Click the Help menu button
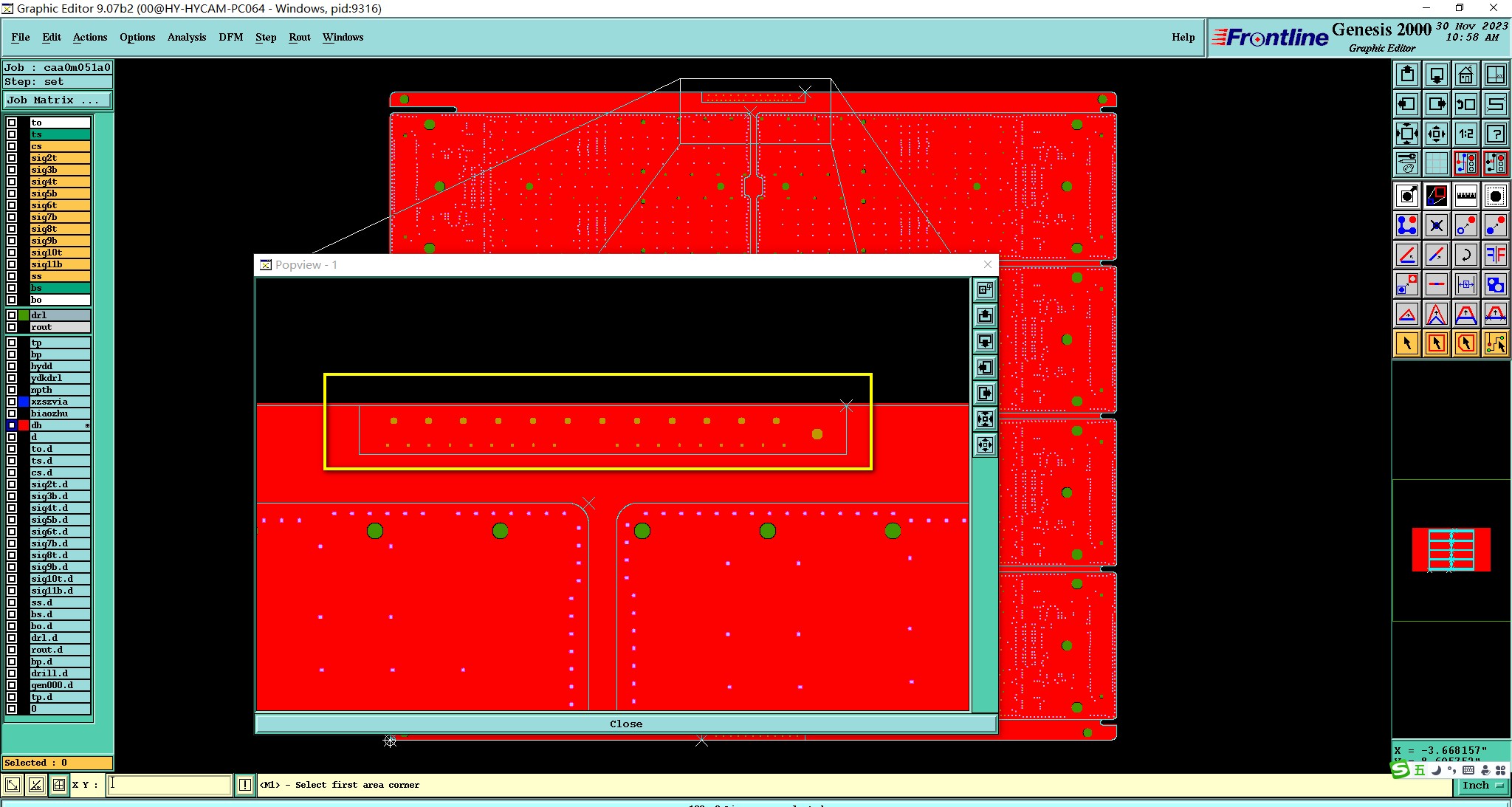 point(1183,37)
